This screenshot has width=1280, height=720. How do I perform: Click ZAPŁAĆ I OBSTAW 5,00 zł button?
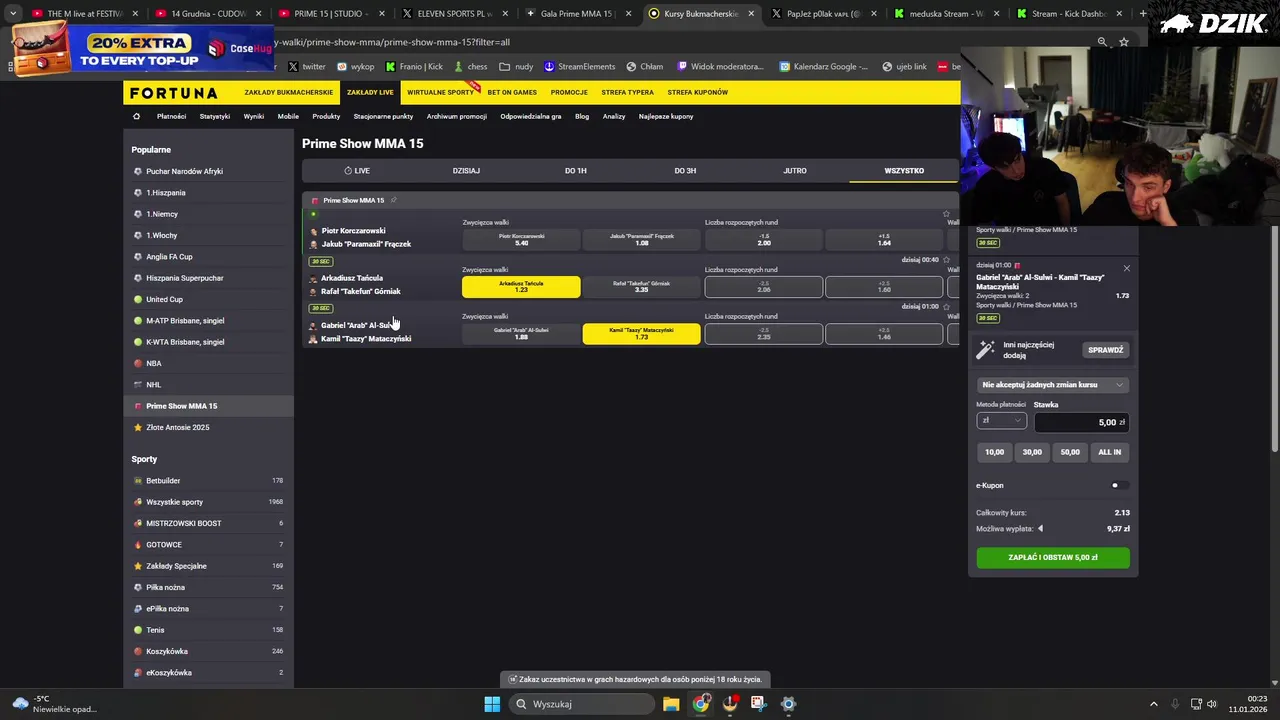pos(1053,558)
